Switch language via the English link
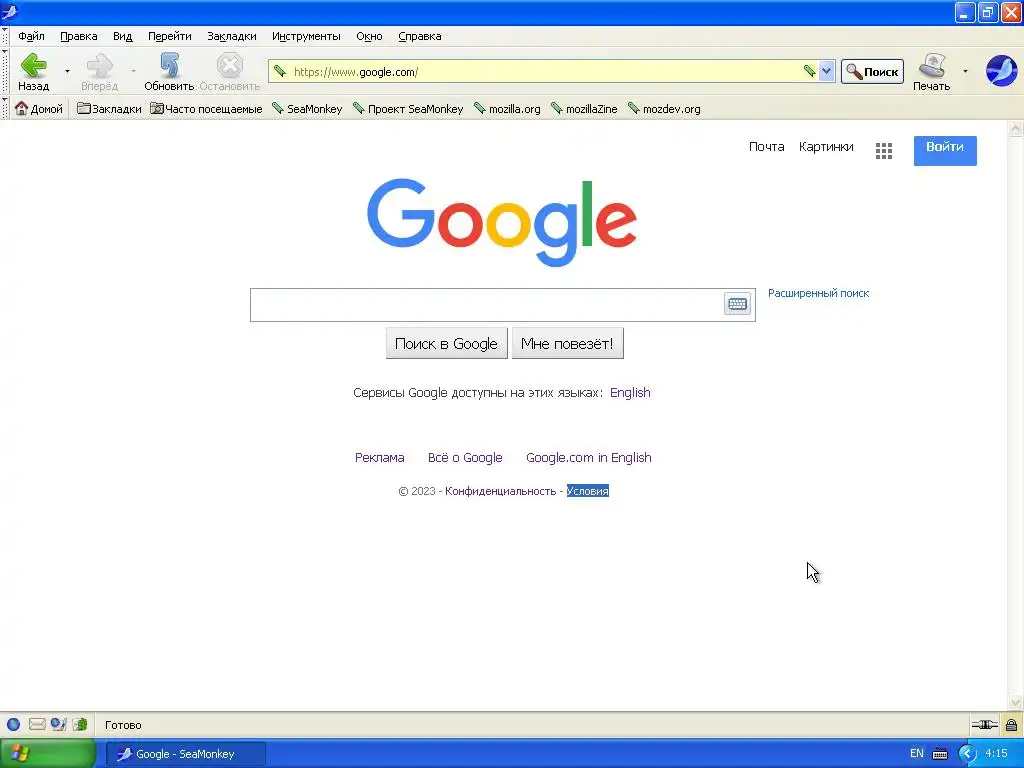1024x768 pixels. click(x=630, y=392)
